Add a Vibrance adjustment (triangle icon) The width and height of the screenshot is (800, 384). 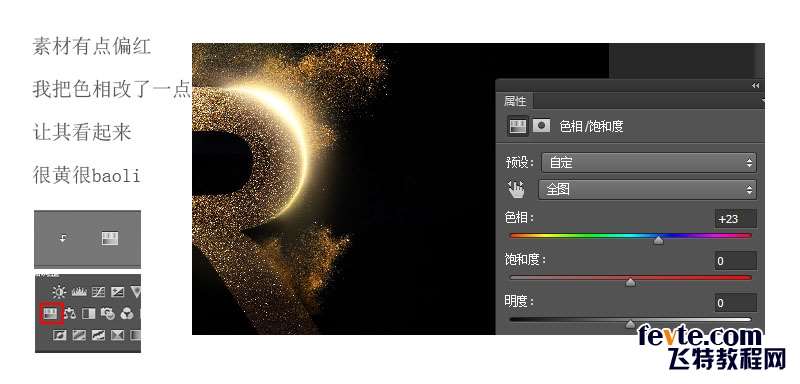(136, 292)
